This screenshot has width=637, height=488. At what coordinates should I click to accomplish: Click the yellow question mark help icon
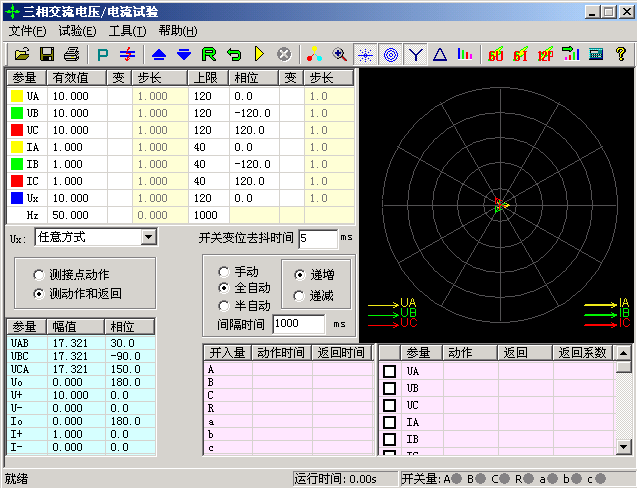tap(620, 54)
